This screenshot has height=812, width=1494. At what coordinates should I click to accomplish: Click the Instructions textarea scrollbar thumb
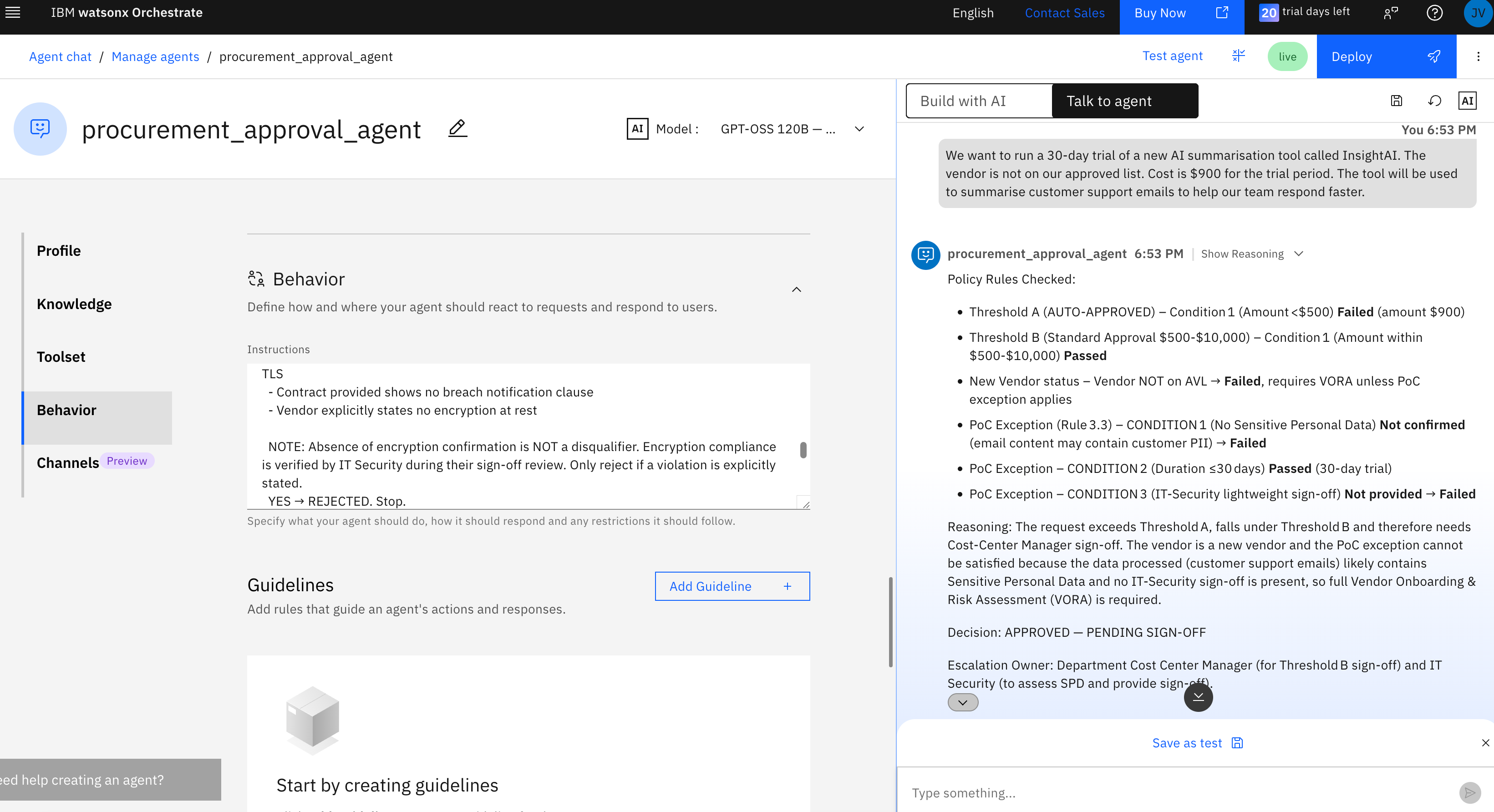(x=803, y=450)
